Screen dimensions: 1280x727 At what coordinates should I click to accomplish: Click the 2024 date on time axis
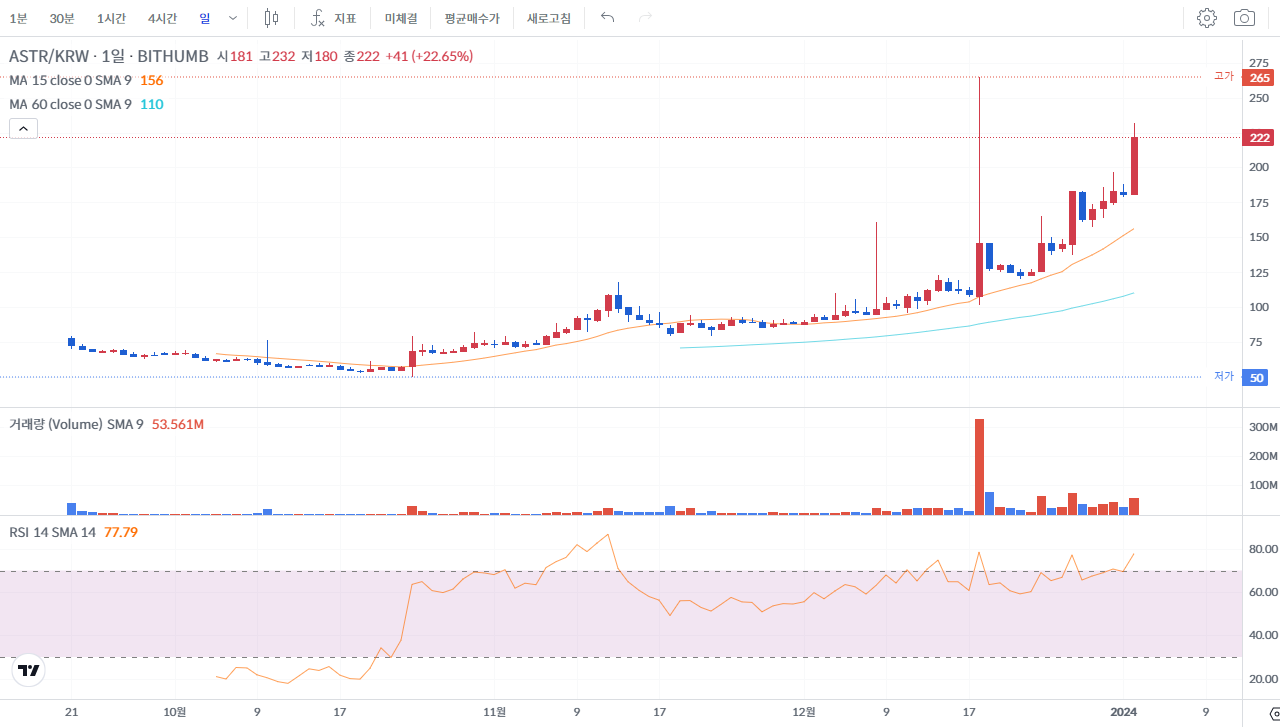[x=1124, y=712]
